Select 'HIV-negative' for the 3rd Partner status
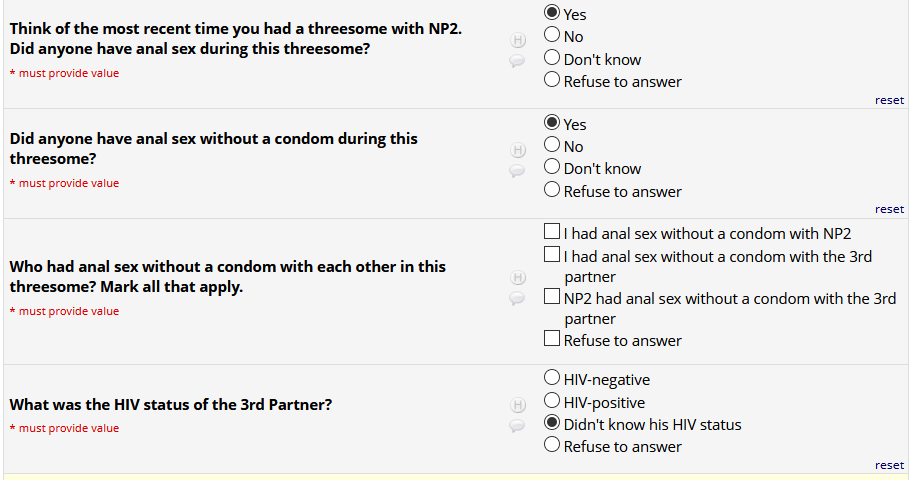The image size is (914, 480). pyautogui.click(x=552, y=378)
